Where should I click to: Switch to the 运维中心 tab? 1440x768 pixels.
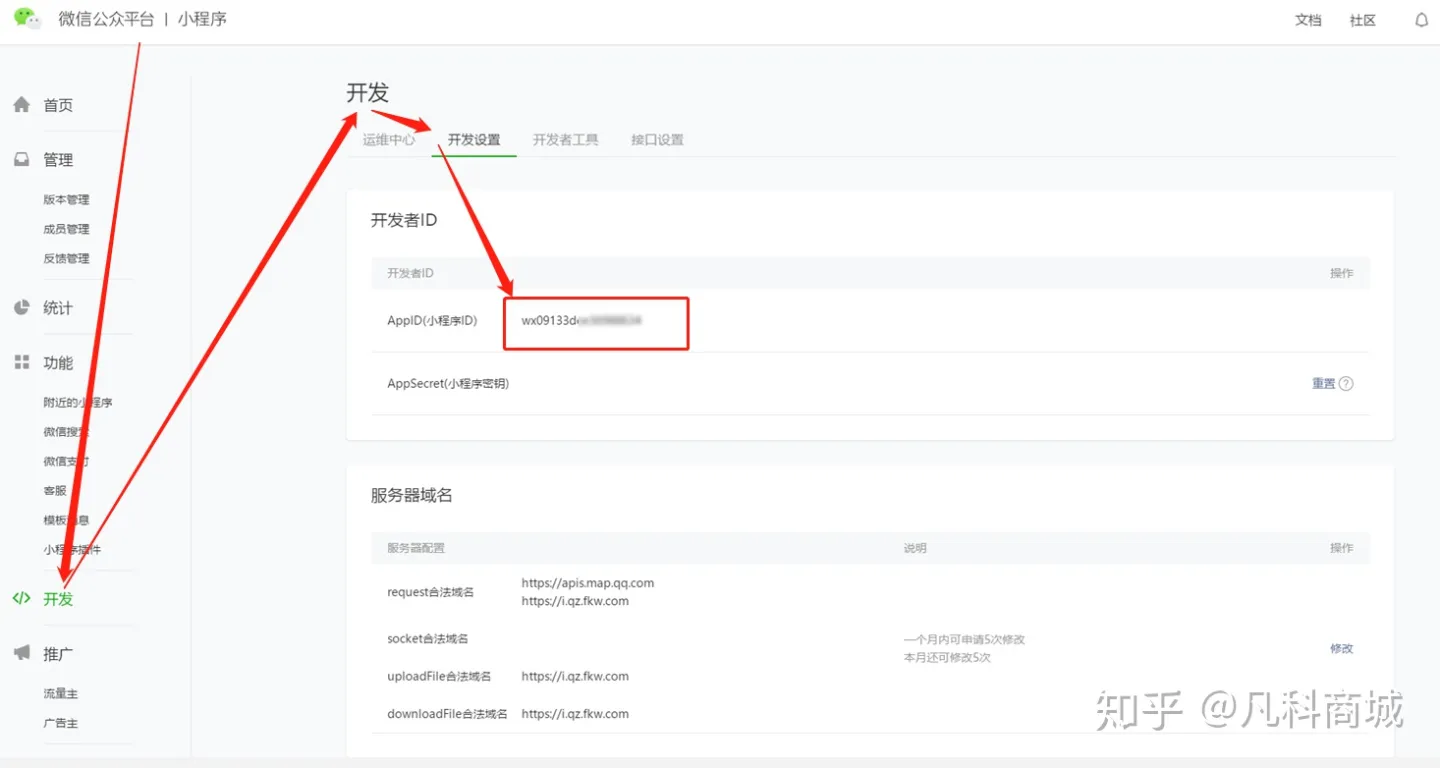click(389, 140)
